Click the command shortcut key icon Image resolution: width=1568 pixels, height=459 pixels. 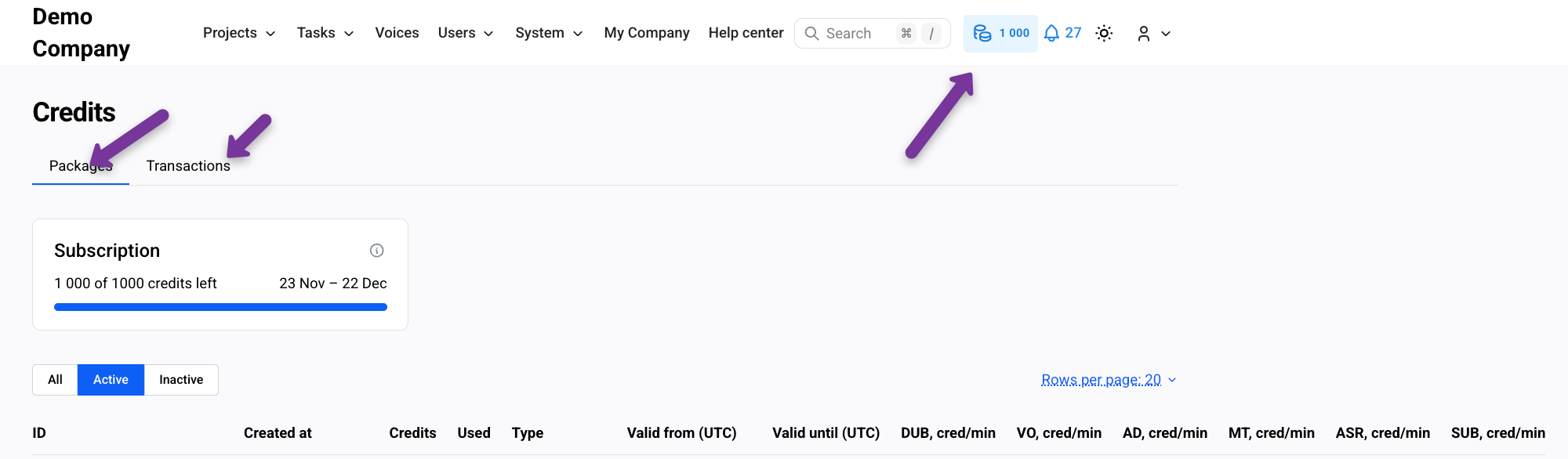pos(906,33)
